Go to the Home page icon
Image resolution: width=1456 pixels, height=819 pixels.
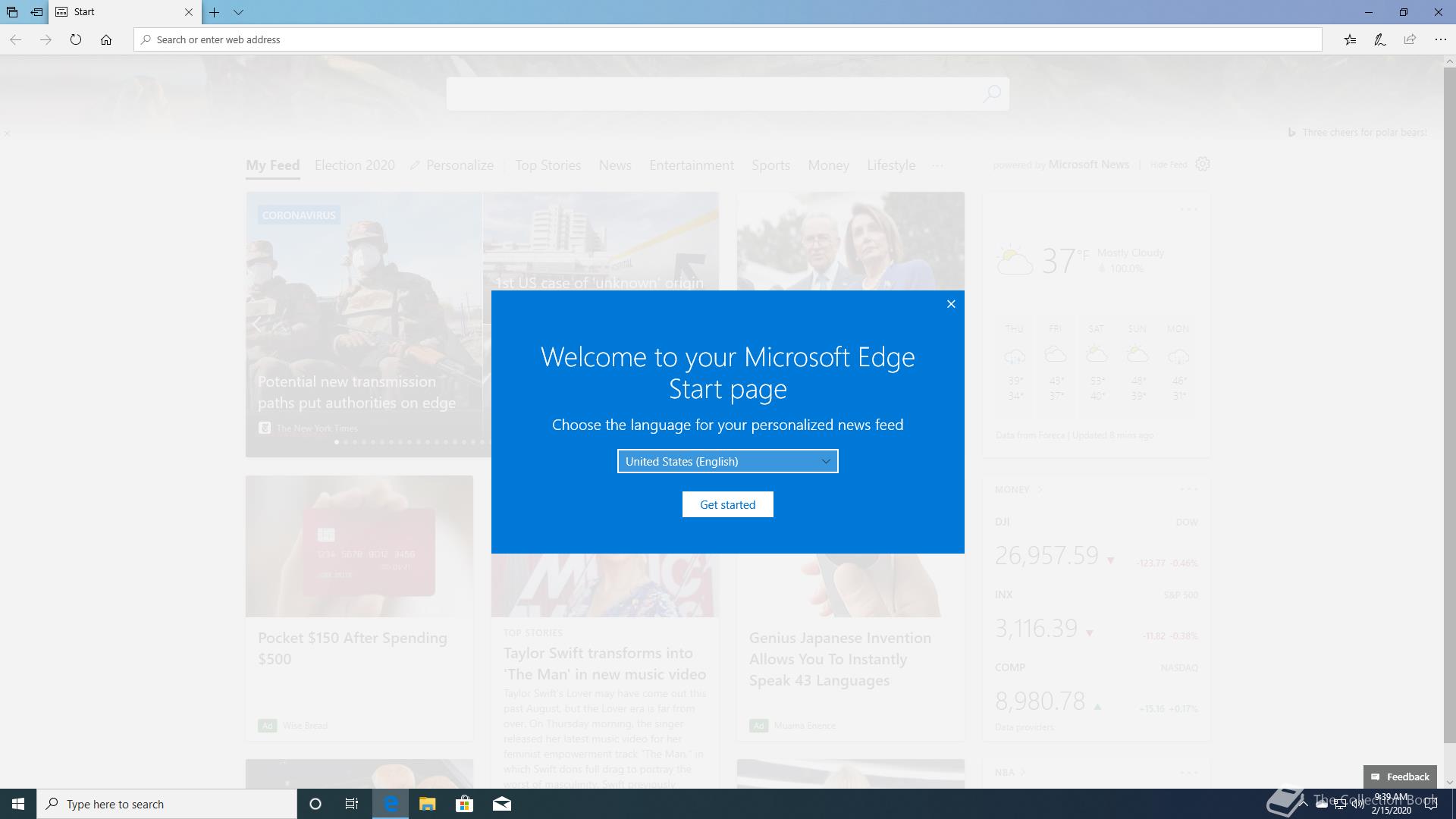106,39
